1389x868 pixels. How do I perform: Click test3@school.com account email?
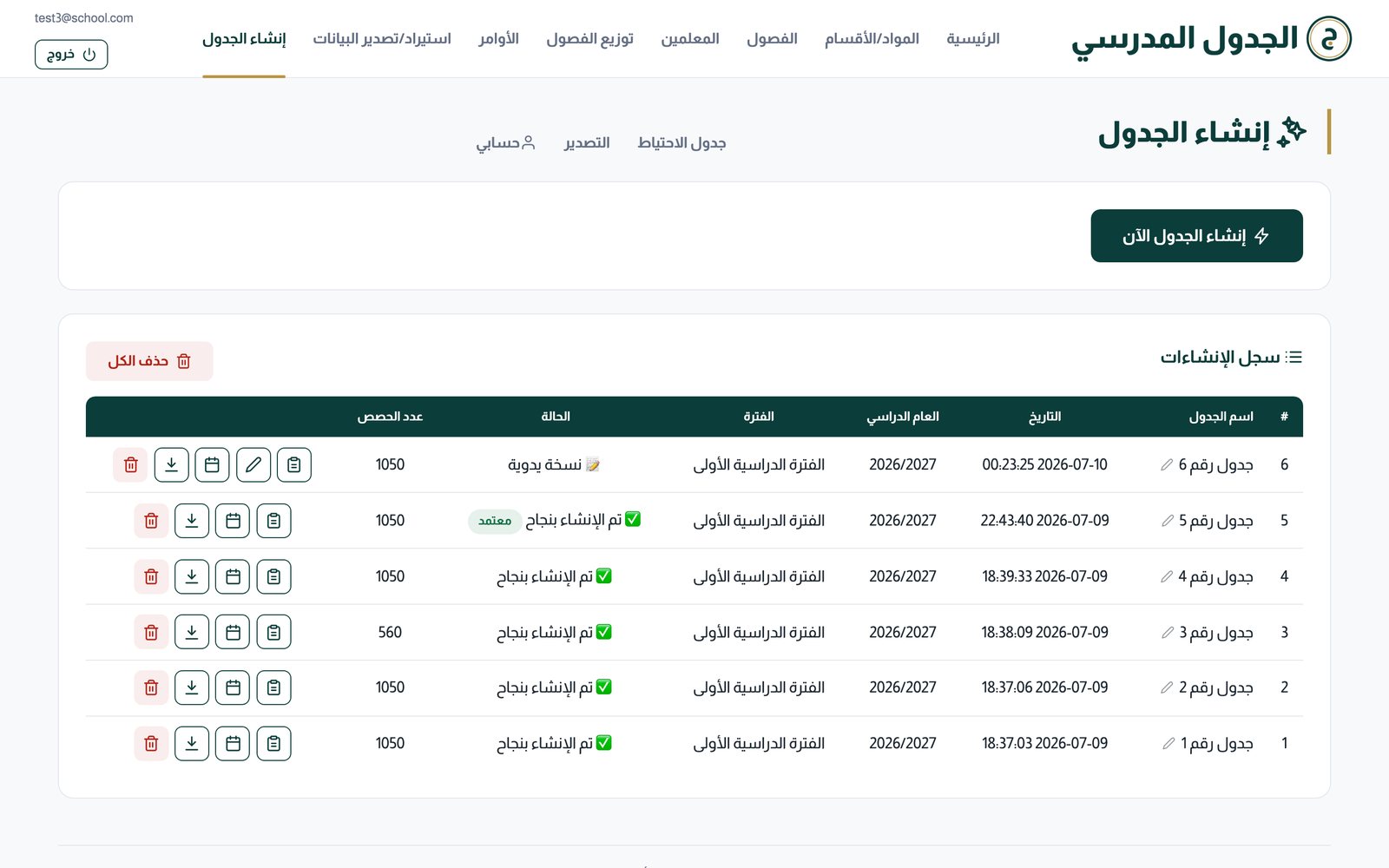84,18
